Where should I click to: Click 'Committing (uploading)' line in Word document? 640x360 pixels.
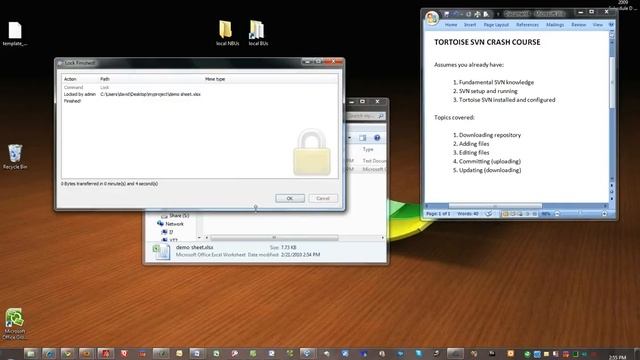point(490,161)
